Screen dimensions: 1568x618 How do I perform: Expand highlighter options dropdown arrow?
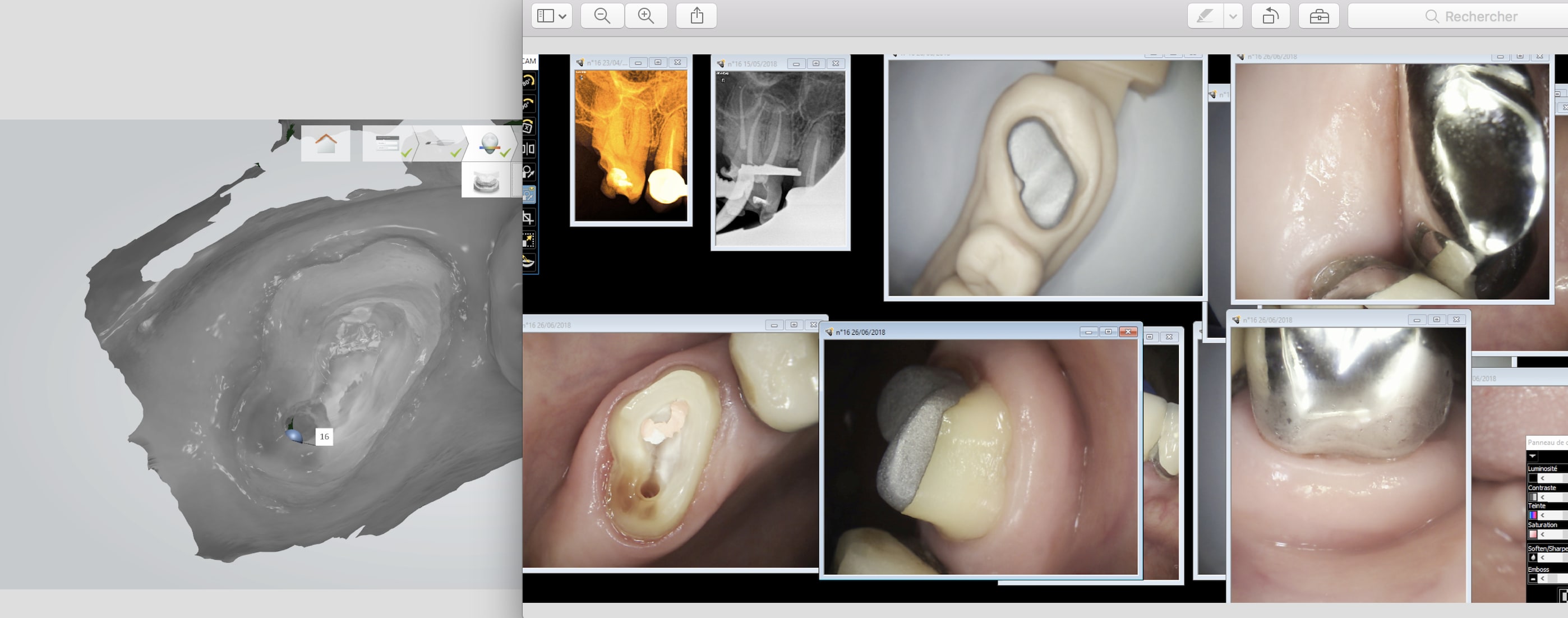(1233, 16)
